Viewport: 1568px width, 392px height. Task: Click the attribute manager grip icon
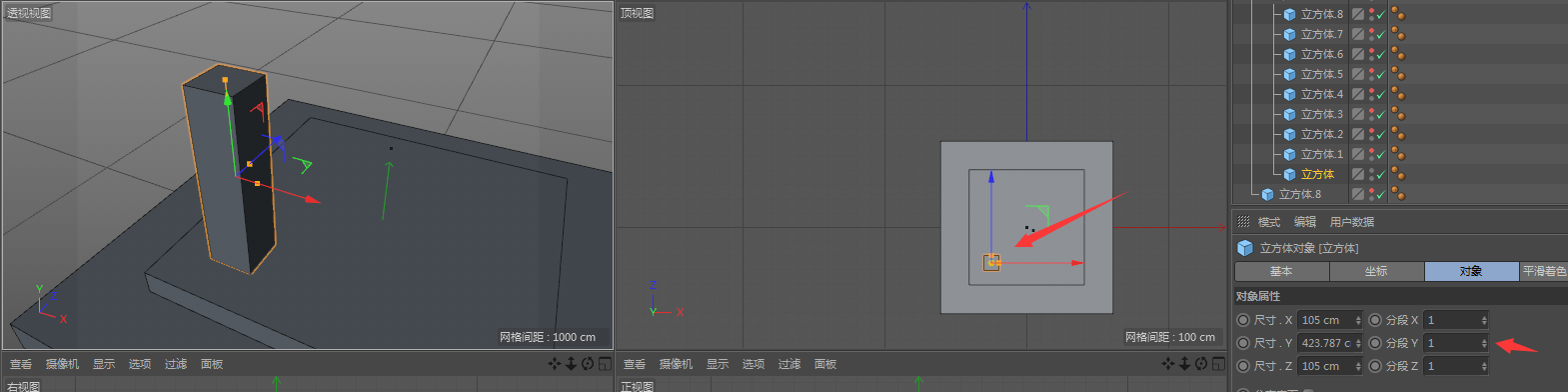[1243, 222]
